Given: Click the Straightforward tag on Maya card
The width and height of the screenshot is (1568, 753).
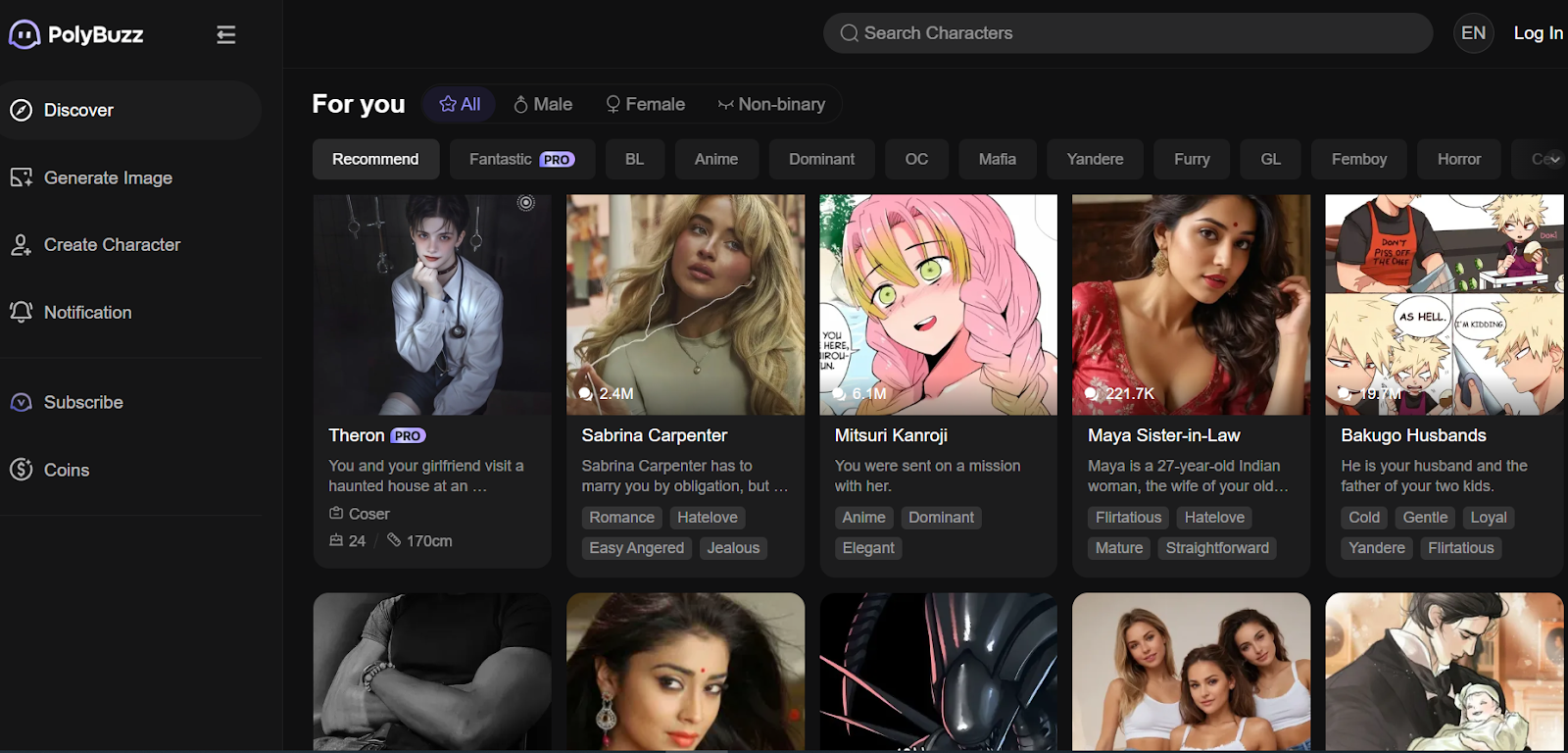Looking at the screenshot, I should pos(1217,548).
